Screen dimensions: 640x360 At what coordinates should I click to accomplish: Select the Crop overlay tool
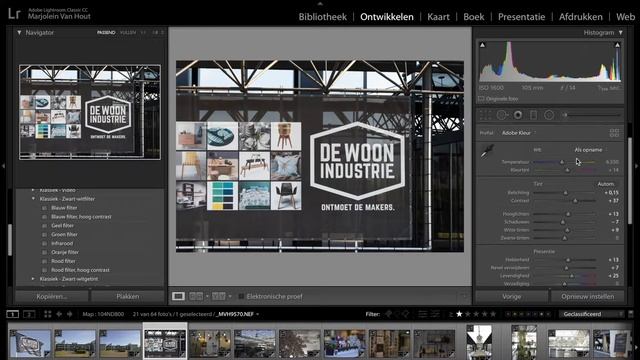coord(485,115)
